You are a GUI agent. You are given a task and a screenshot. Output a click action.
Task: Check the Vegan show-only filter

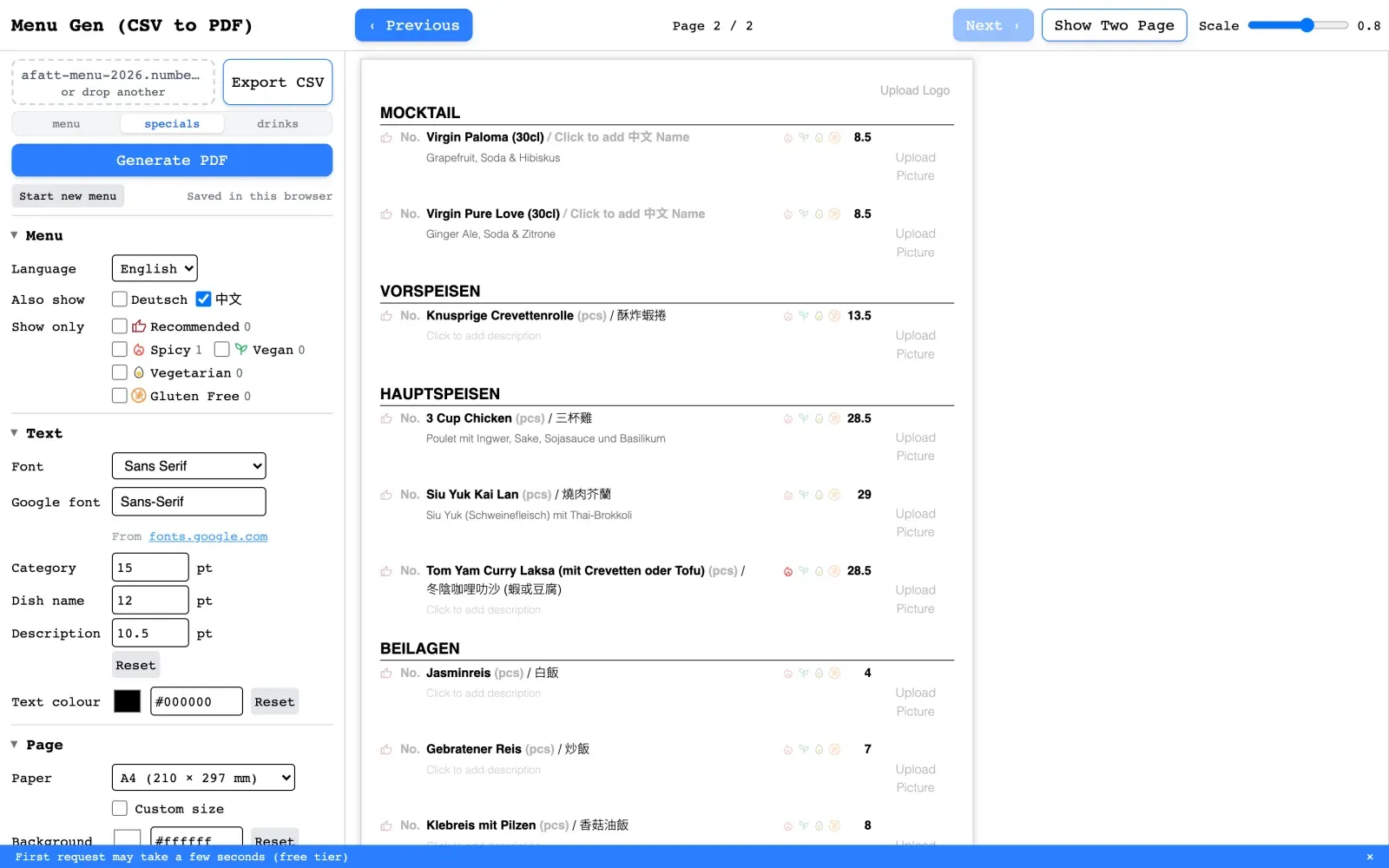(221, 349)
